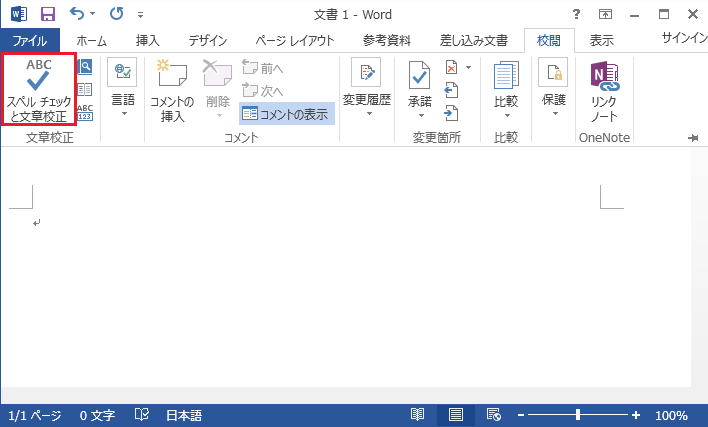Open the 保護 protect dropdown
The image size is (708, 427).
(x=553, y=105)
